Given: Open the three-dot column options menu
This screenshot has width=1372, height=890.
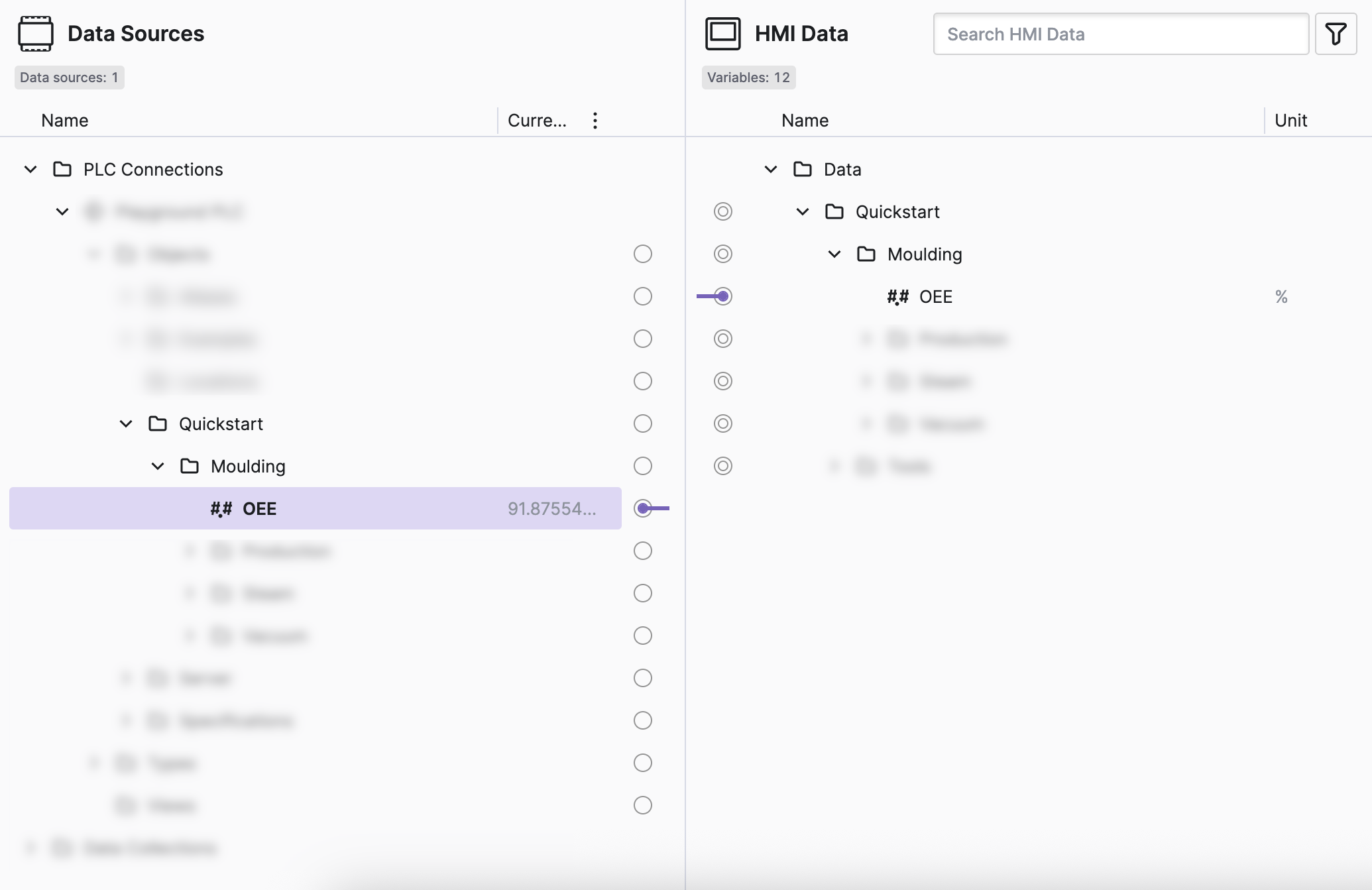Looking at the screenshot, I should [595, 121].
